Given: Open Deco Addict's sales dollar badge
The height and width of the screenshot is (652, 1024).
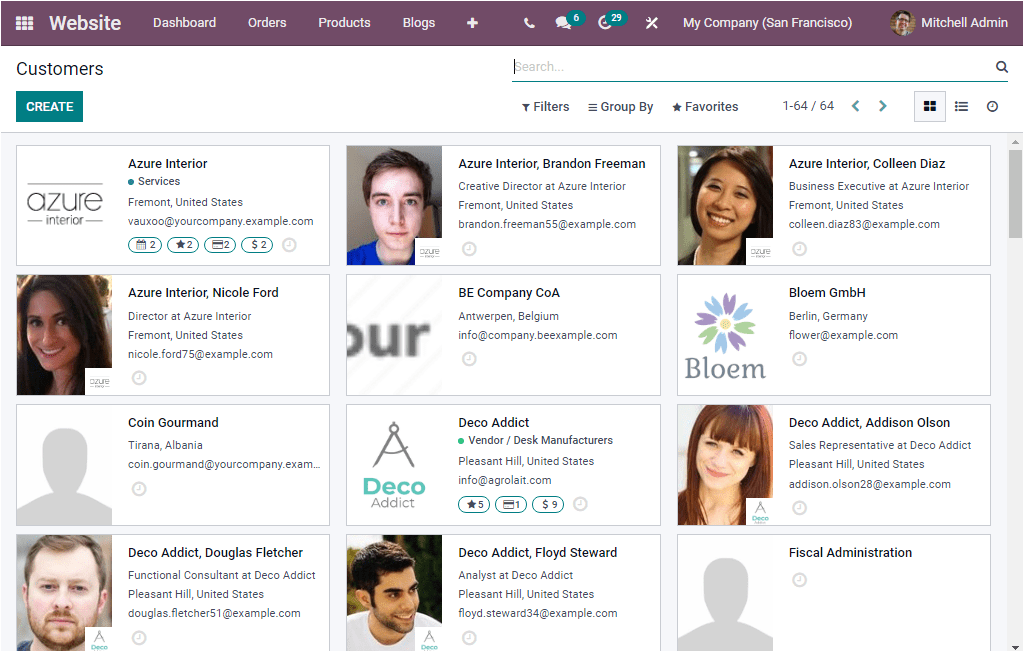Looking at the screenshot, I should tap(547, 504).
